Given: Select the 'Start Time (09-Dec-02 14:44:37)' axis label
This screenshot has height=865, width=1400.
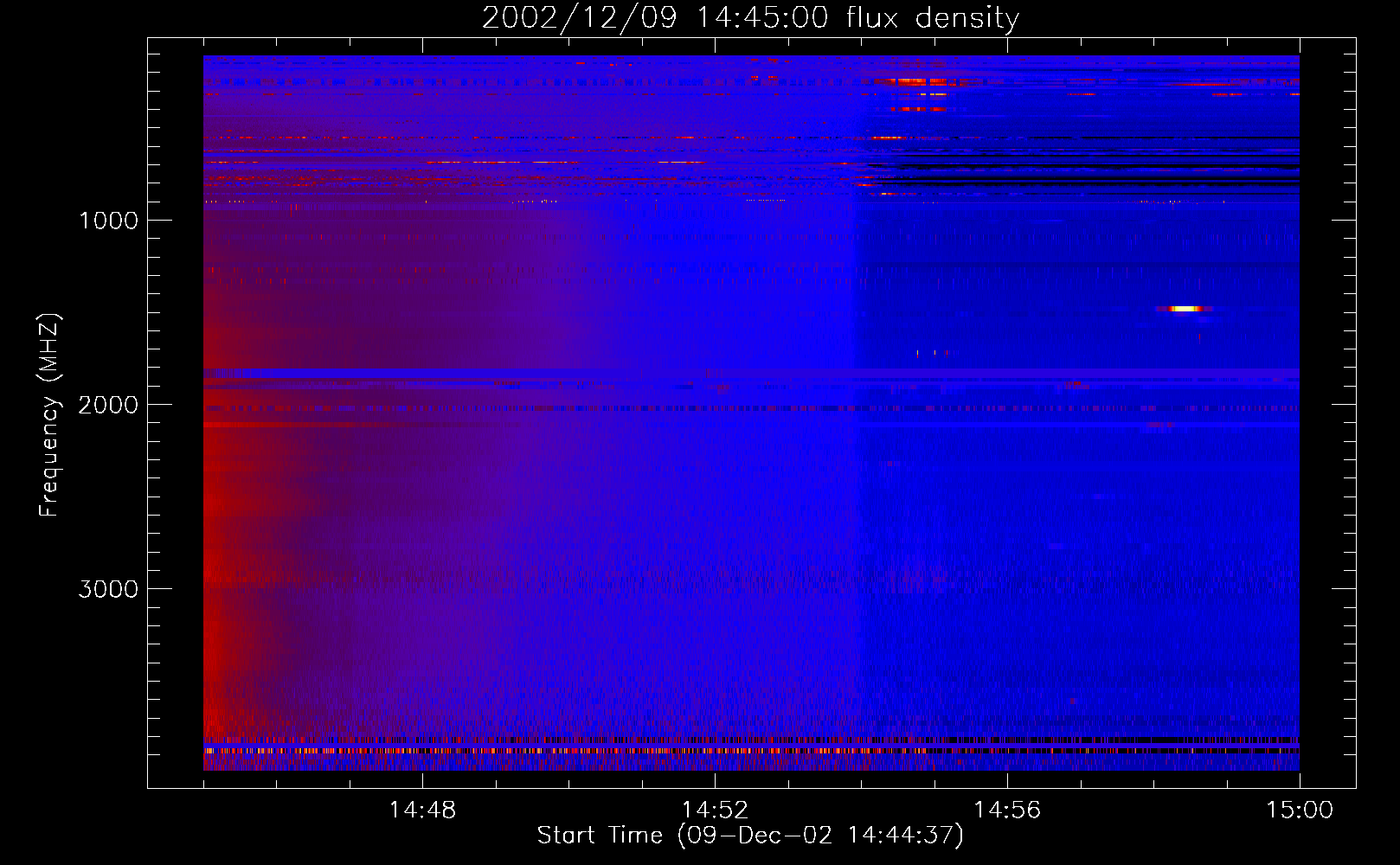Looking at the screenshot, I should point(750,836).
